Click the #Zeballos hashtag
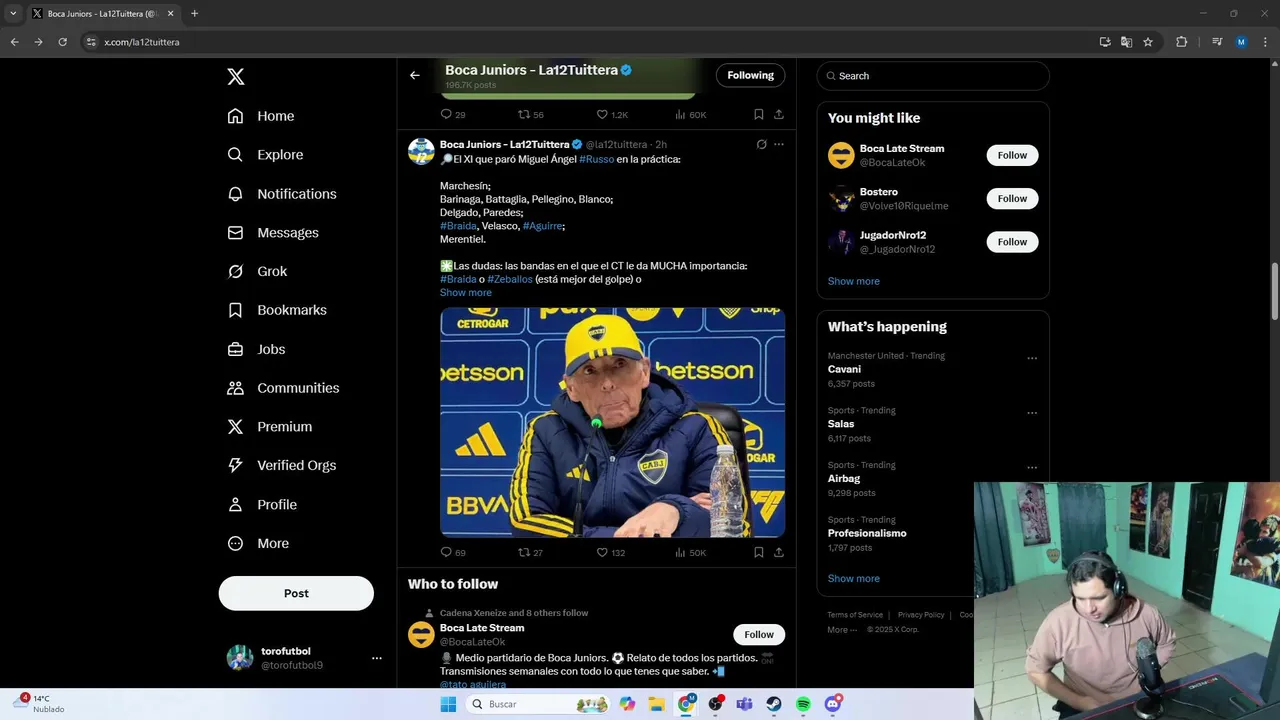 510,279
